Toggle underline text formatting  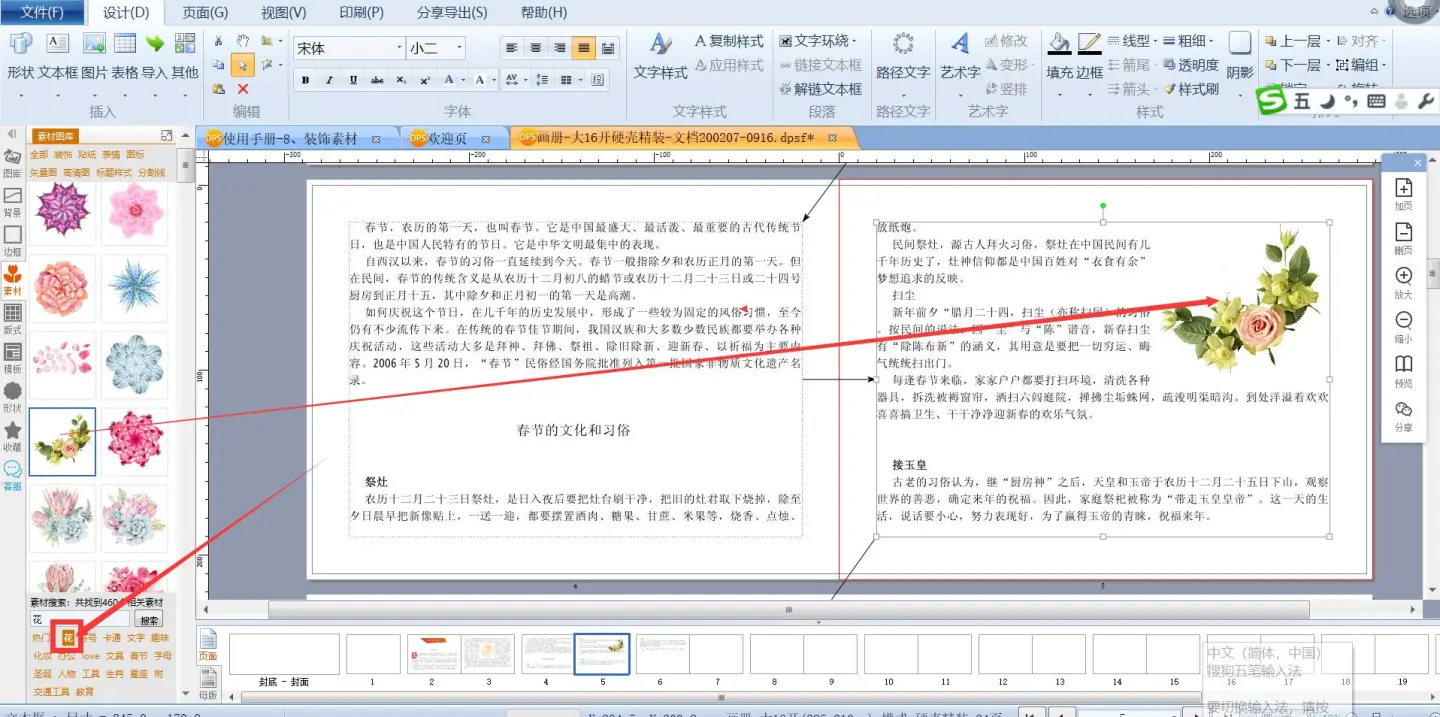[x=353, y=80]
